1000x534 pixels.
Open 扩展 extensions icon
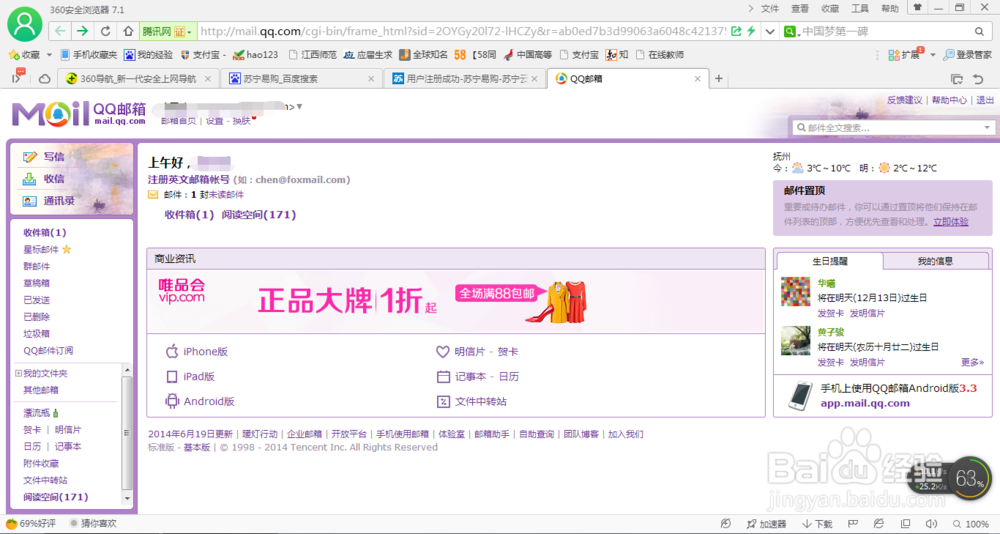tap(905, 55)
